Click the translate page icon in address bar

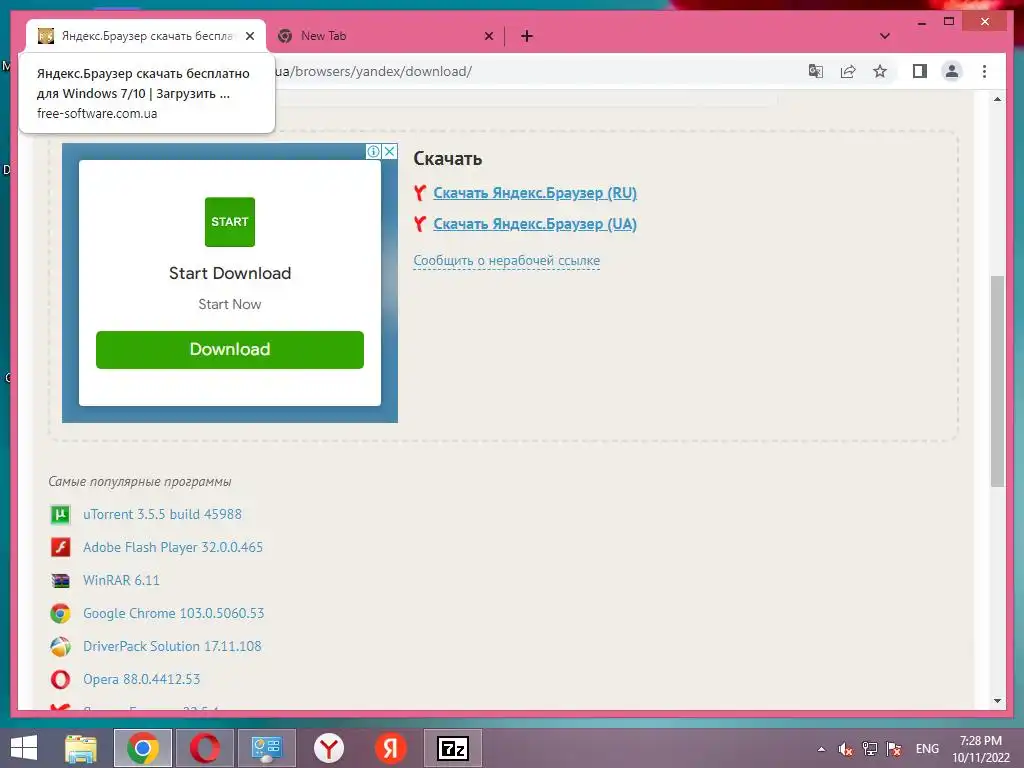pos(815,71)
